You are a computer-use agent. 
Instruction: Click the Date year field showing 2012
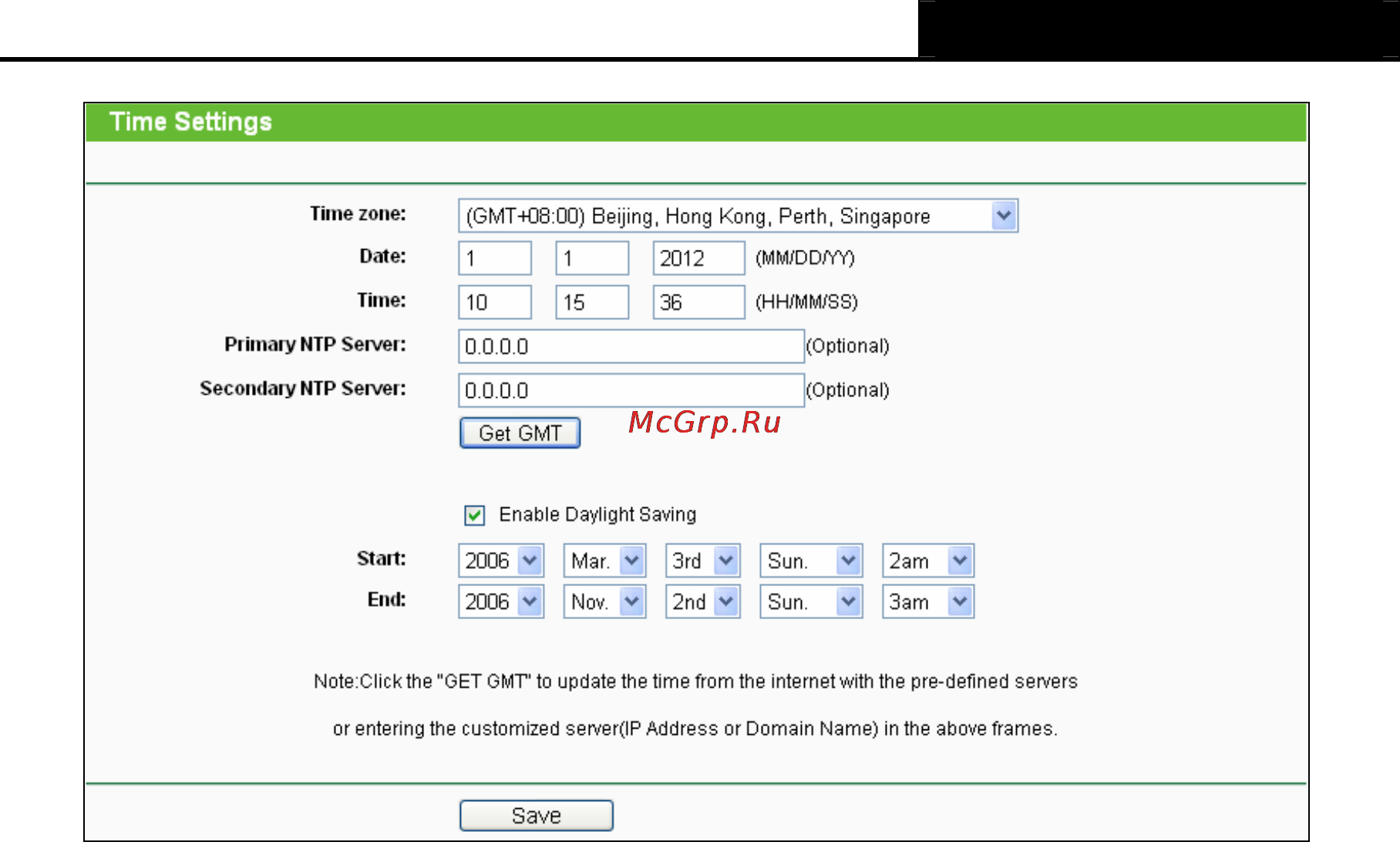[x=698, y=258]
